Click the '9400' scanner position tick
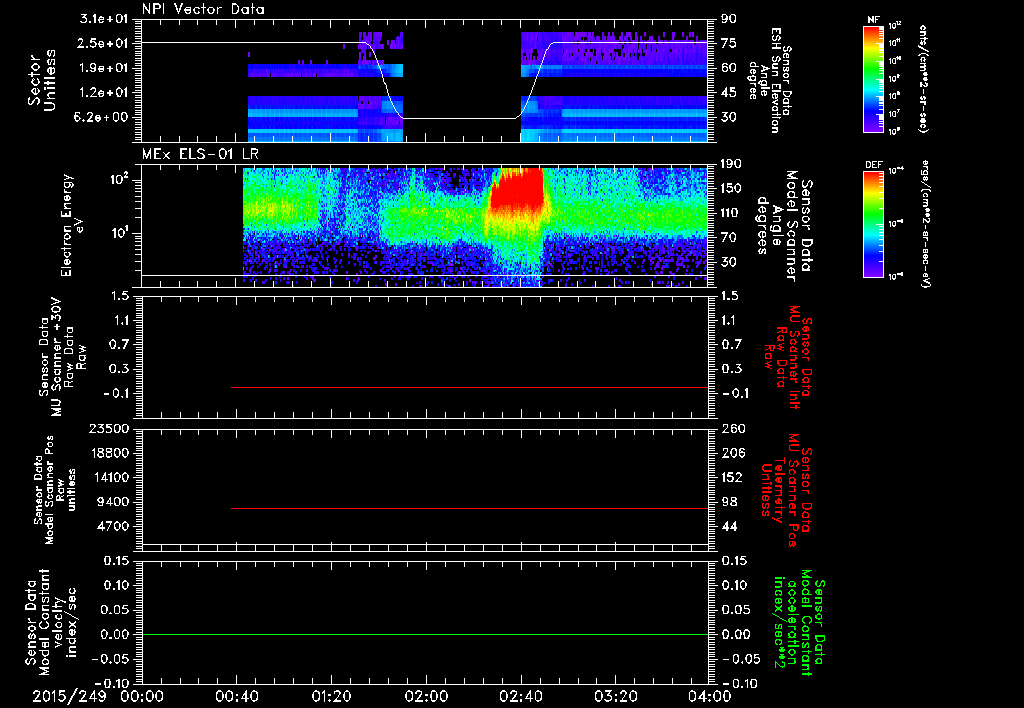 [112, 502]
